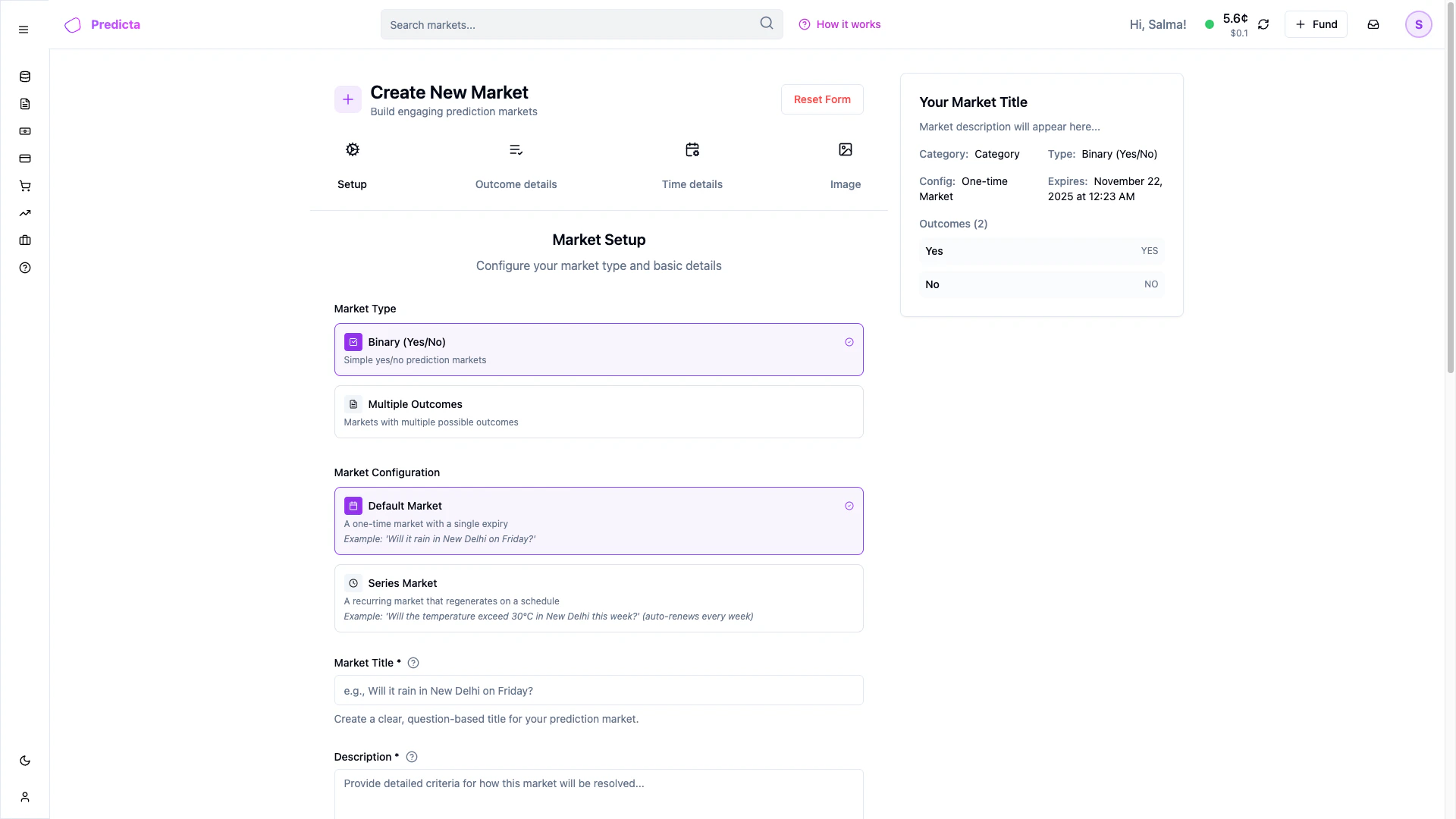
Task: Open the documents section in the sidebar
Action: [x=25, y=104]
